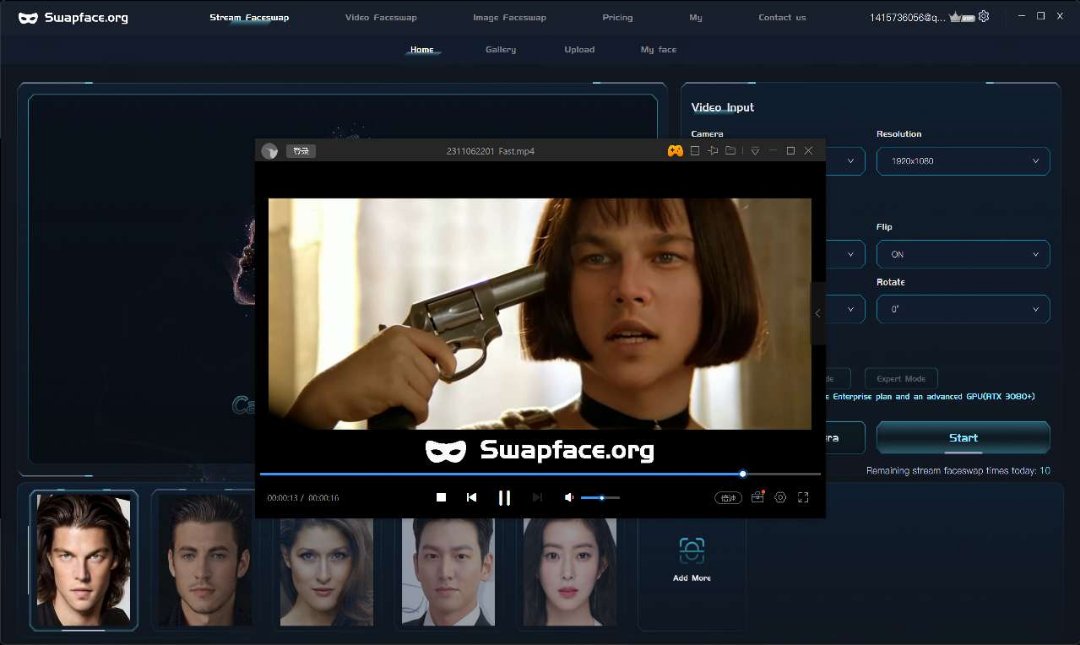
Task: Open the folder icon in the video player
Action: pyautogui.click(x=731, y=151)
